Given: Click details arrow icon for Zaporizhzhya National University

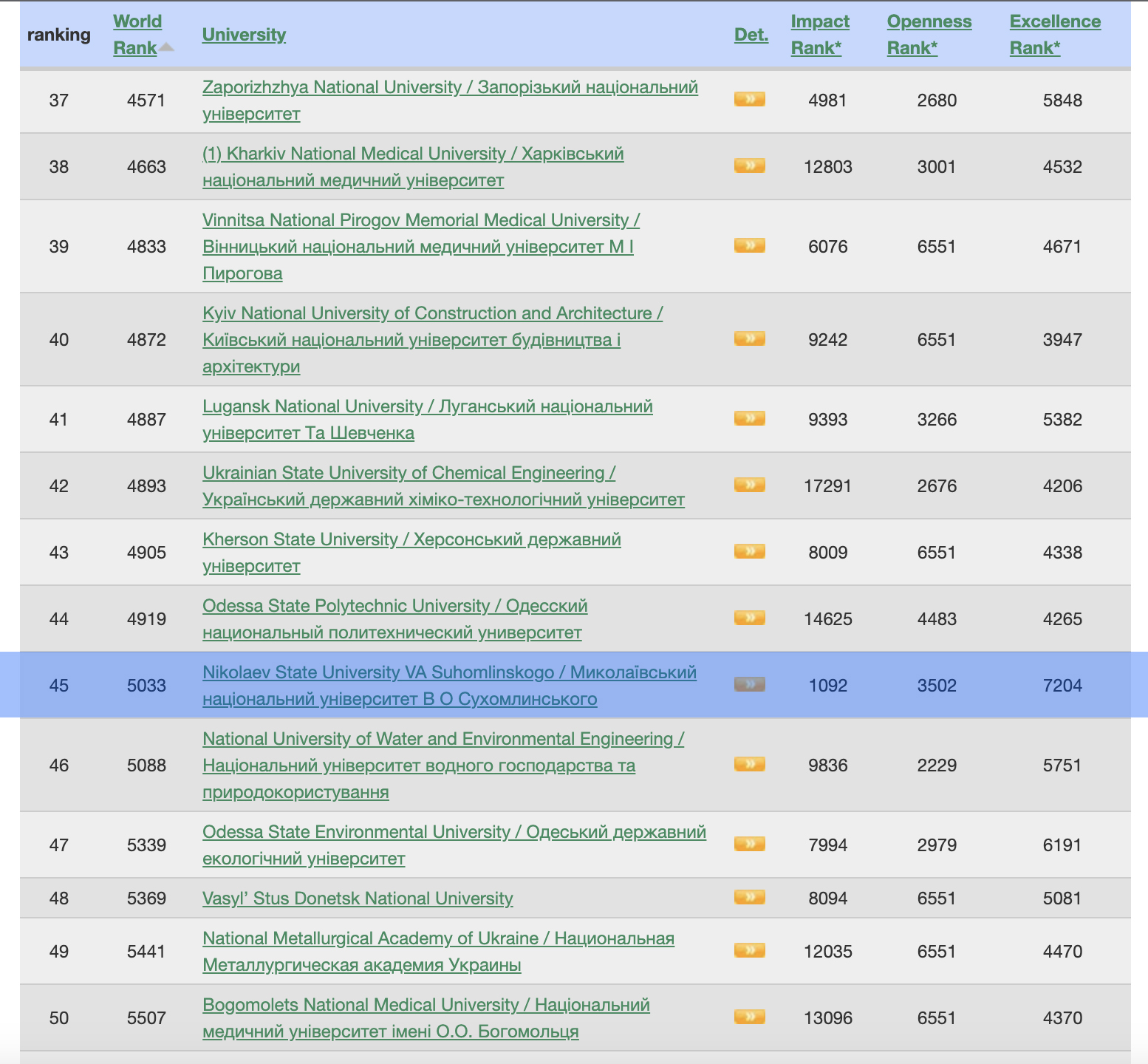Looking at the screenshot, I should pos(749,99).
